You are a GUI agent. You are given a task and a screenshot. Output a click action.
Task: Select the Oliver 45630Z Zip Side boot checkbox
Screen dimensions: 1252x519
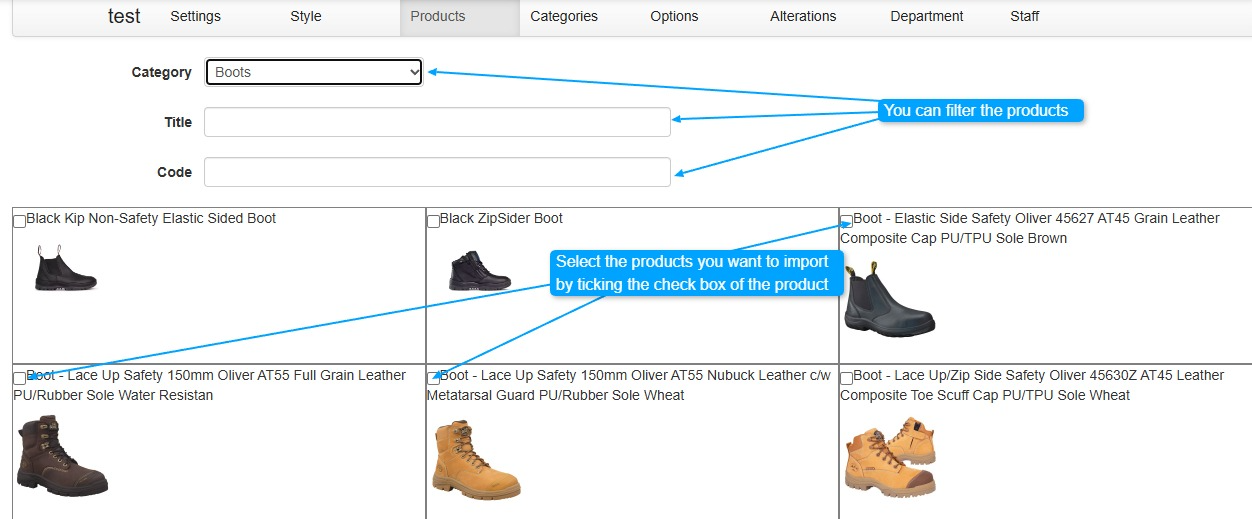pyautogui.click(x=847, y=378)
